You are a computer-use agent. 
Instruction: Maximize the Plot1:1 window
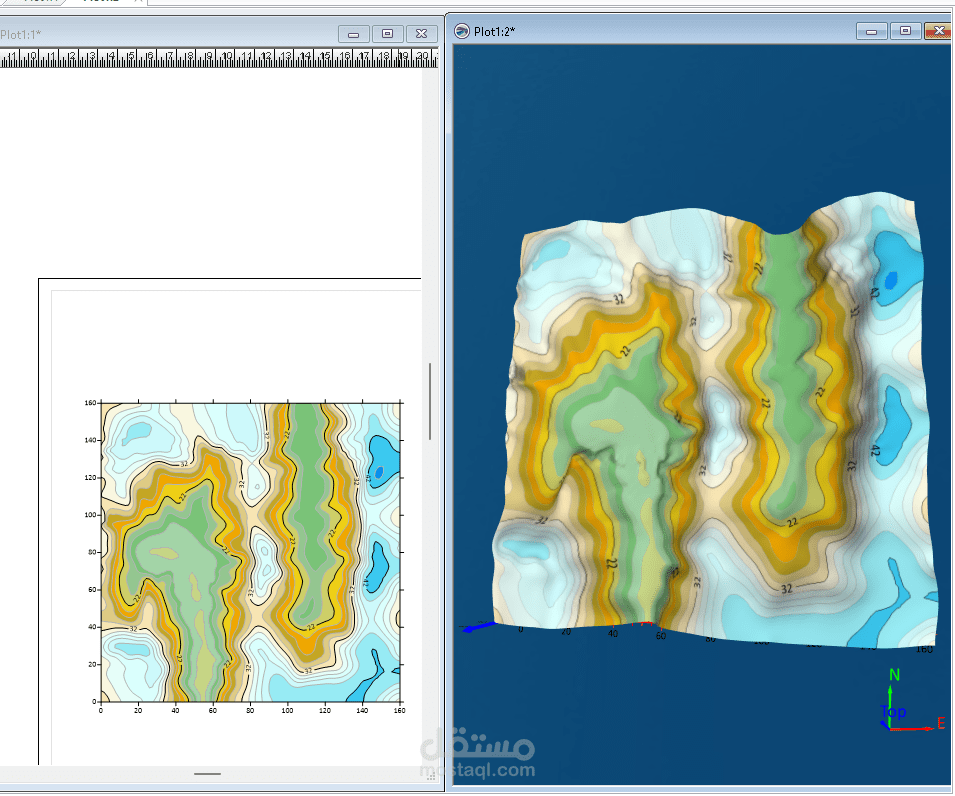point(387,34)
